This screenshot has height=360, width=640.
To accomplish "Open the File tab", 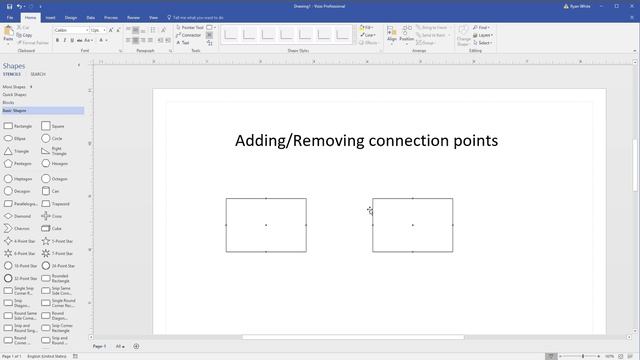I will 10,18.
